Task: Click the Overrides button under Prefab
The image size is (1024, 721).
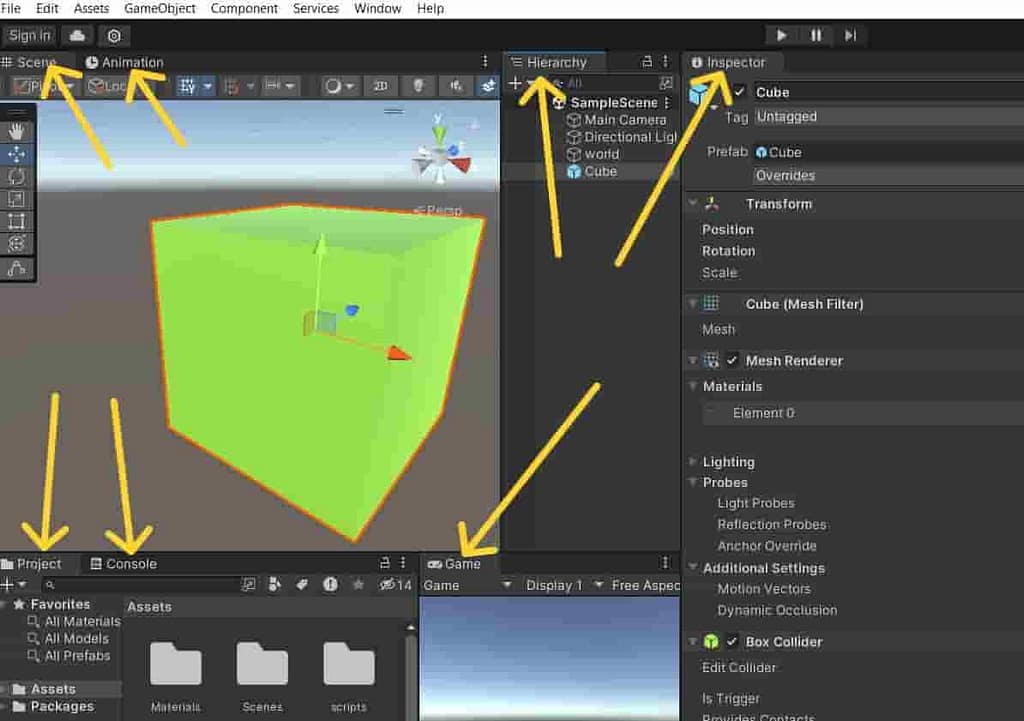Action: tap(786, 175)
